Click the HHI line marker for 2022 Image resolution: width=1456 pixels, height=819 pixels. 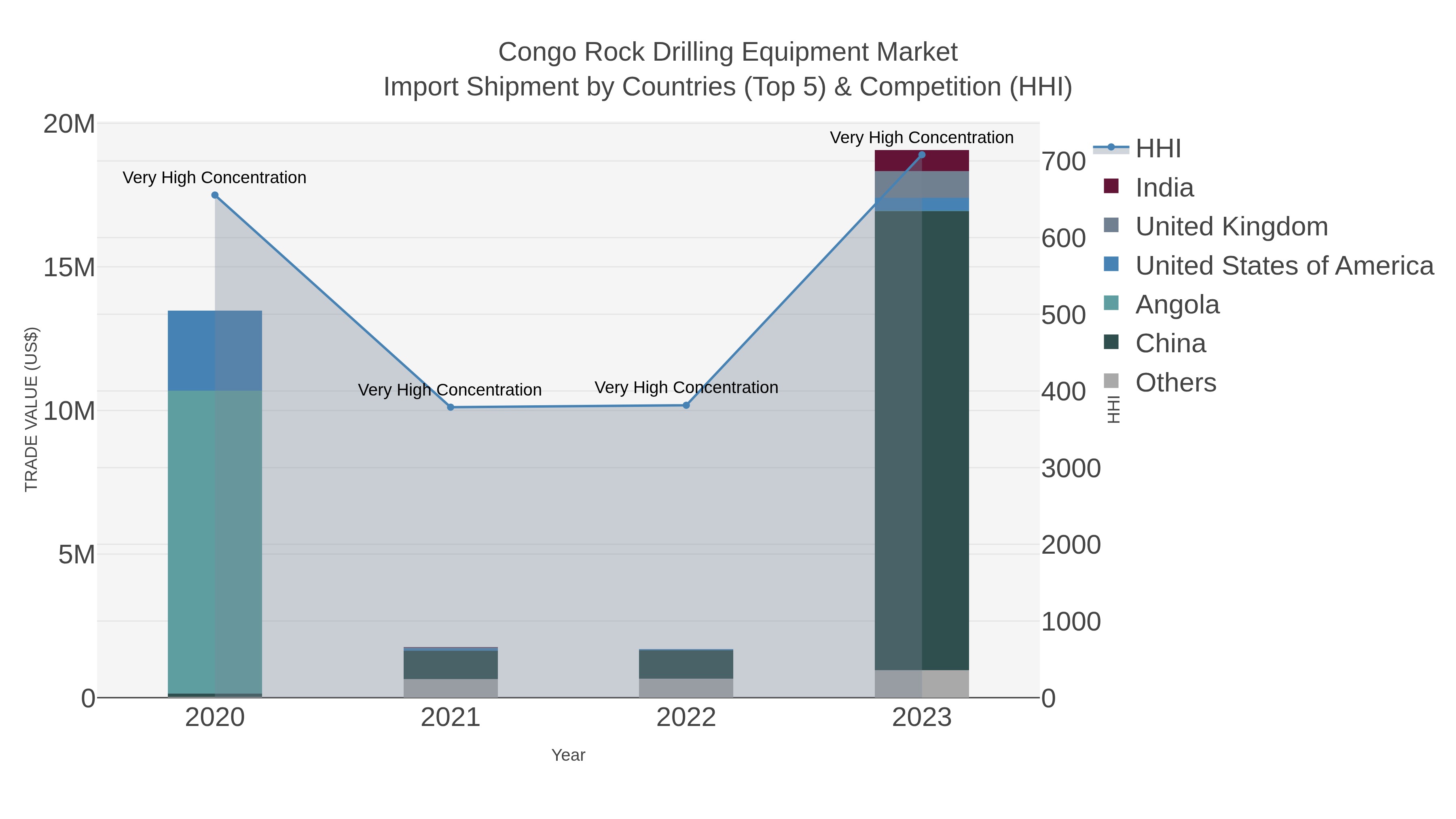tap(686, 405)
